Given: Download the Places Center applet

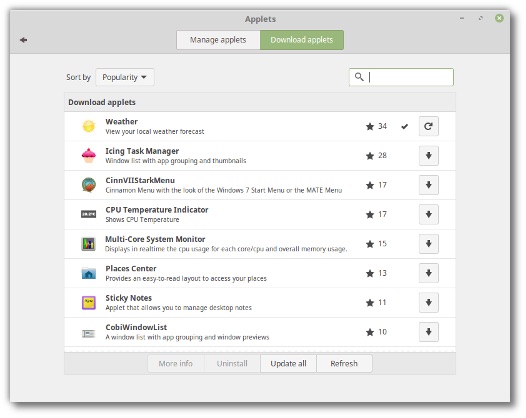Looking at the screenshot, I should 428,273.
